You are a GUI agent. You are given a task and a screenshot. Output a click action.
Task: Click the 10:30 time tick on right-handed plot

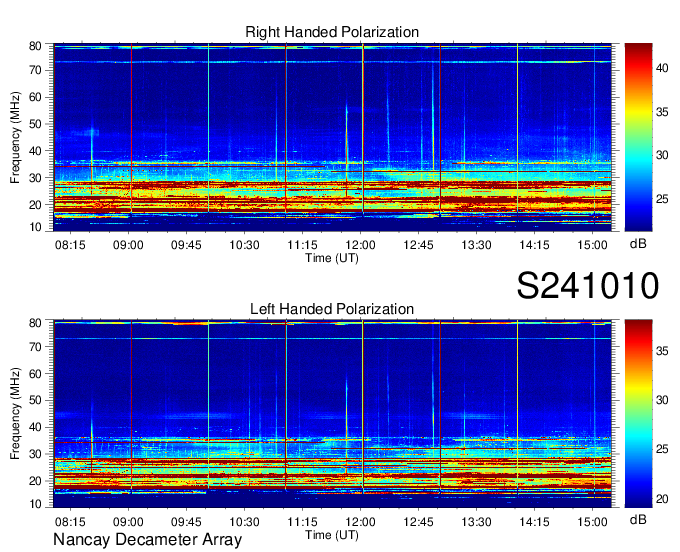[x=244, y=245]
